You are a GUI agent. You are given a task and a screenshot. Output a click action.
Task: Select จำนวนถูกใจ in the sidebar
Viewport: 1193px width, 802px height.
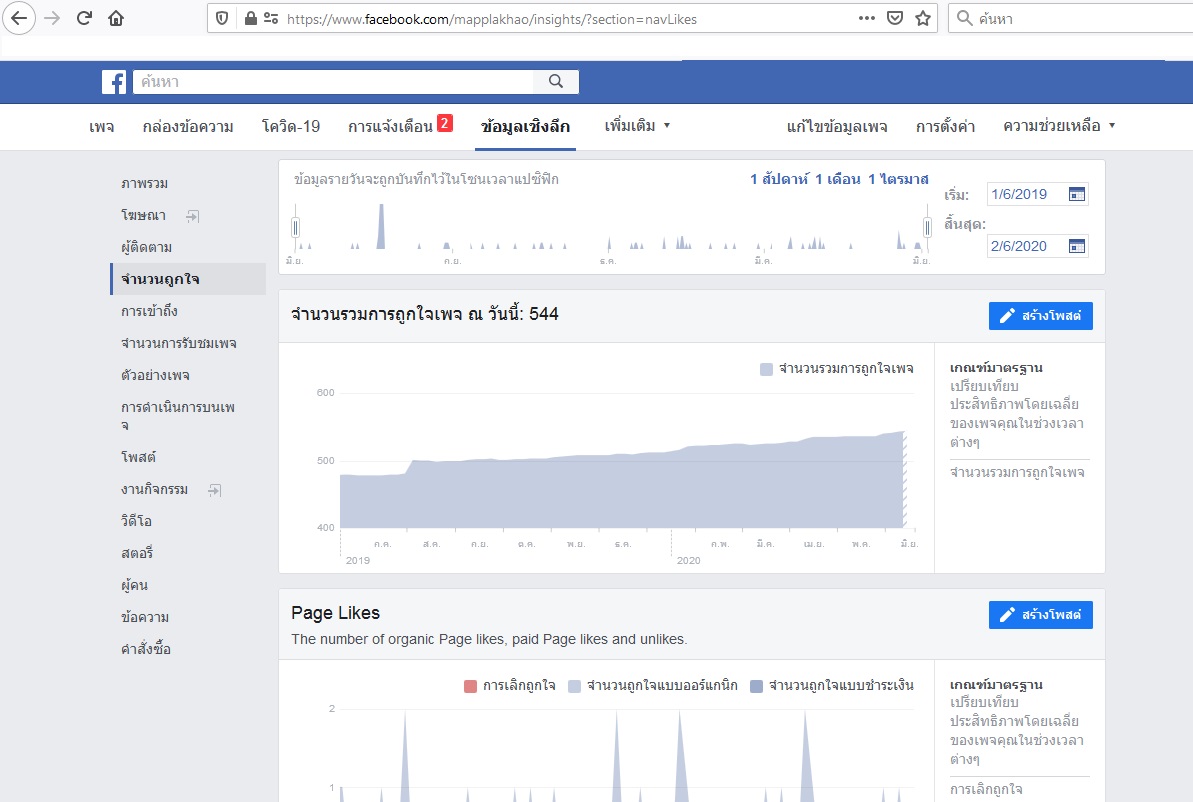tap(188, 279)
